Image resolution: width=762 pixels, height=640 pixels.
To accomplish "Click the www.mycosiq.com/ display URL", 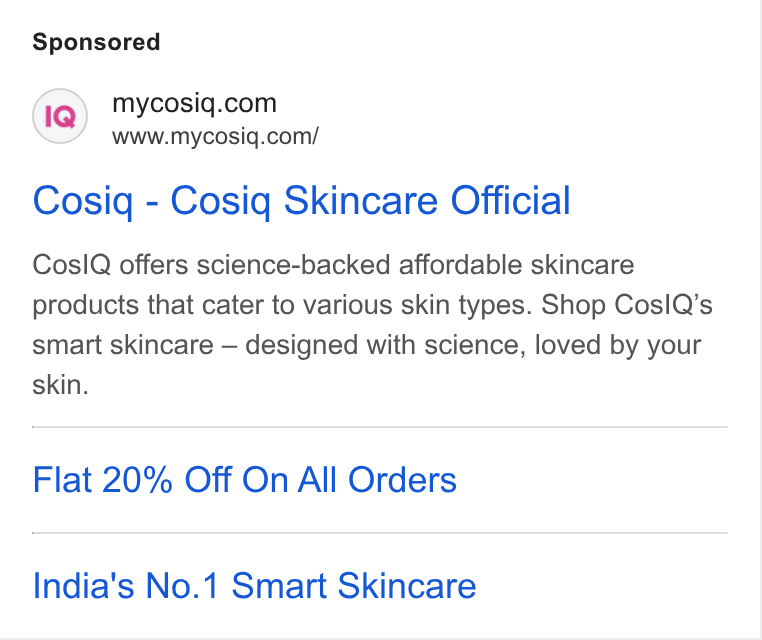I will (215, 137).
